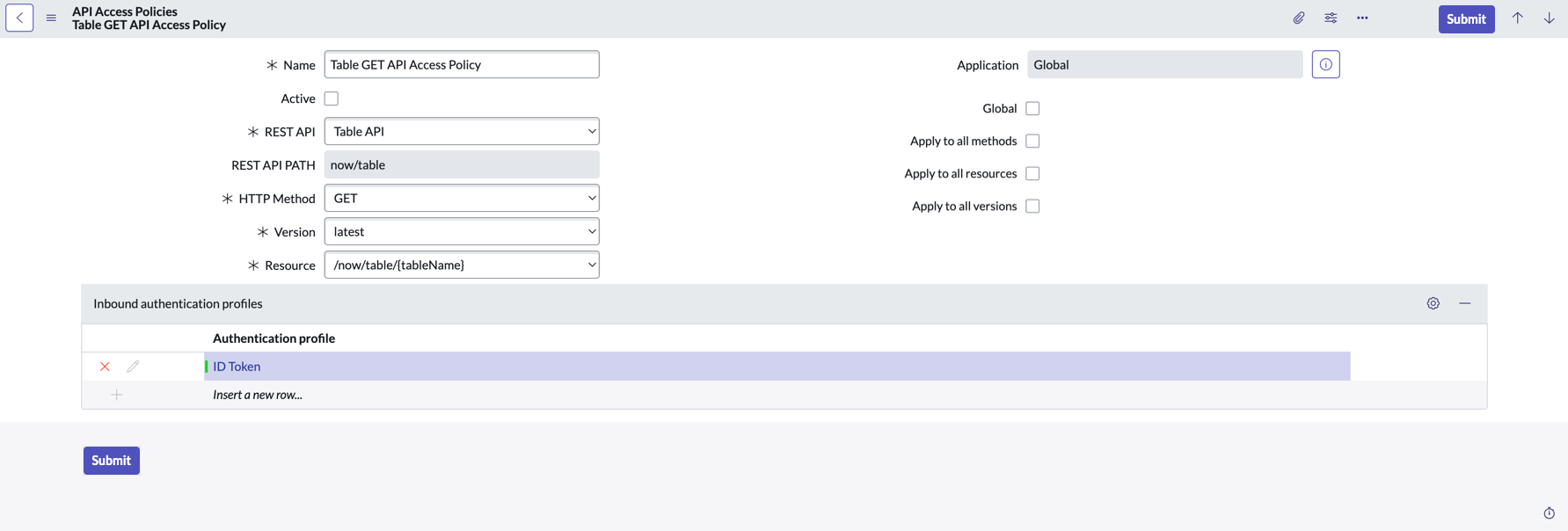Go back using the header back arrow

[19, 18]
